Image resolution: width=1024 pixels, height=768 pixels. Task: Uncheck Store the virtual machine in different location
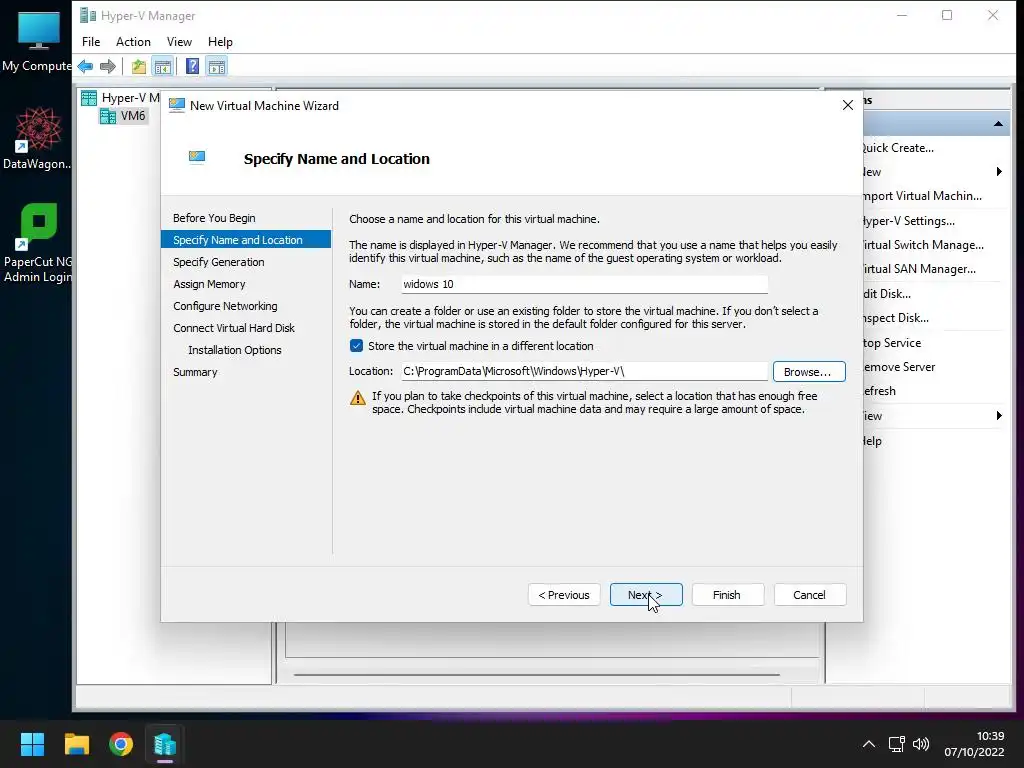[x=357, y=345]
